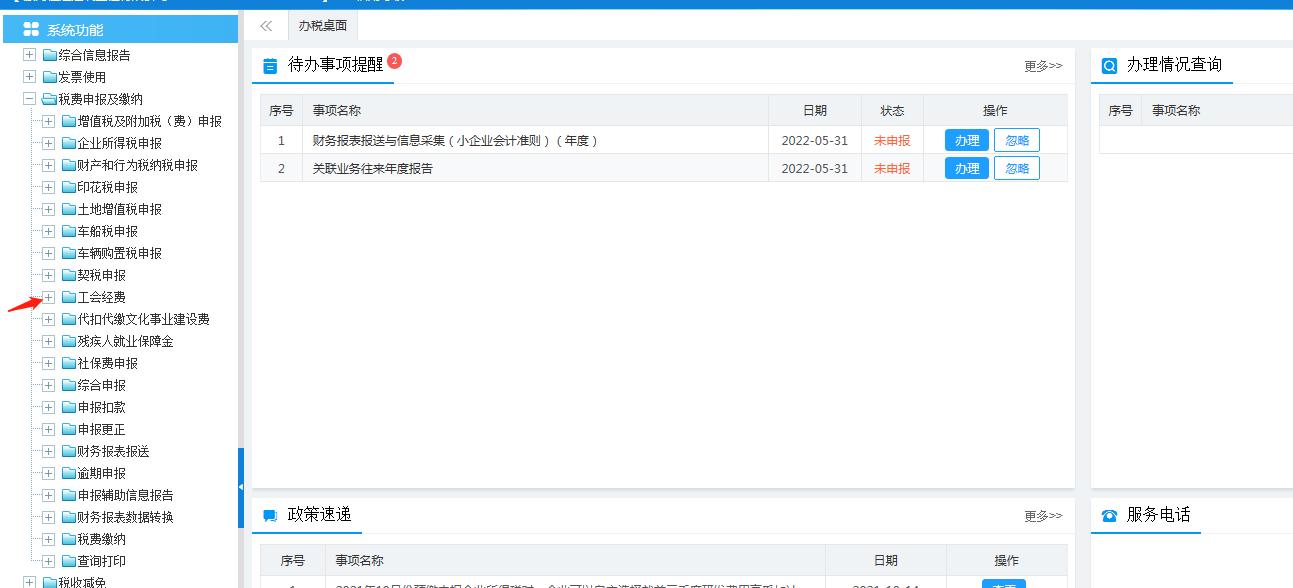Click the « collapse icon beside 办税桌面 tab
This screenshot has height=588, width=1293.
[265, 25]
